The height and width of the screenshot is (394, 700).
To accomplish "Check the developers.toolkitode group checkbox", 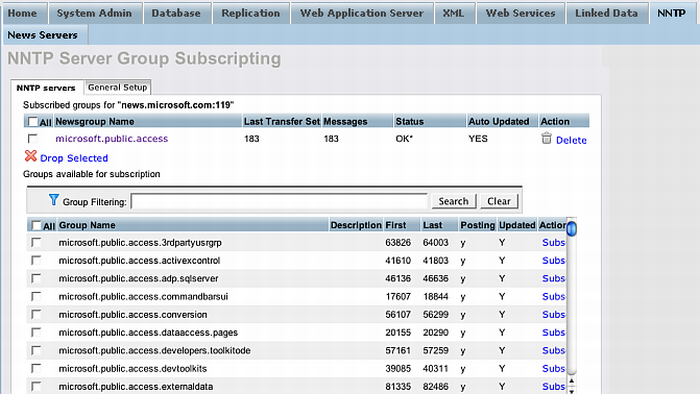I will point(36,350).
